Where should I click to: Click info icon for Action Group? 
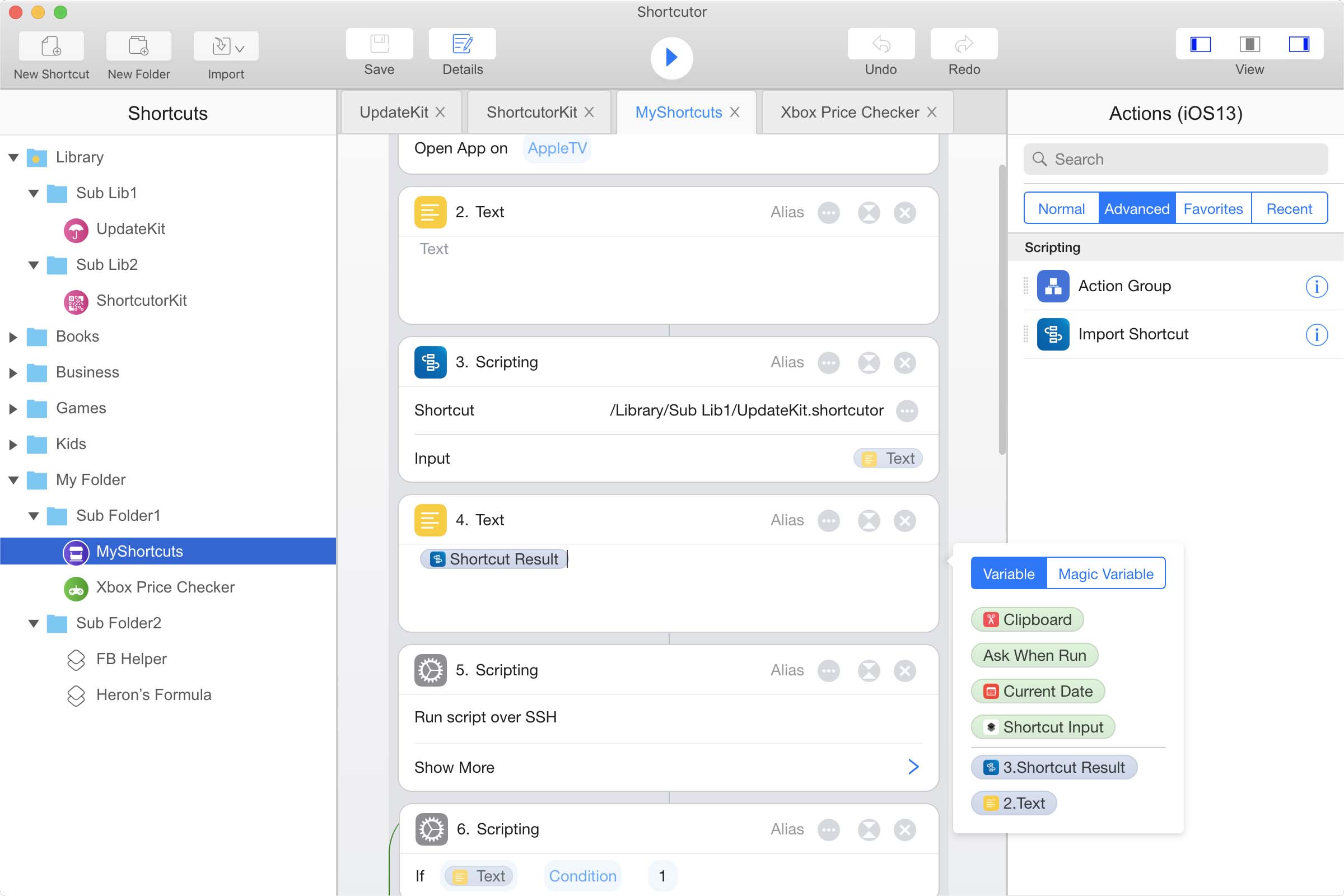pos(1316,286)
